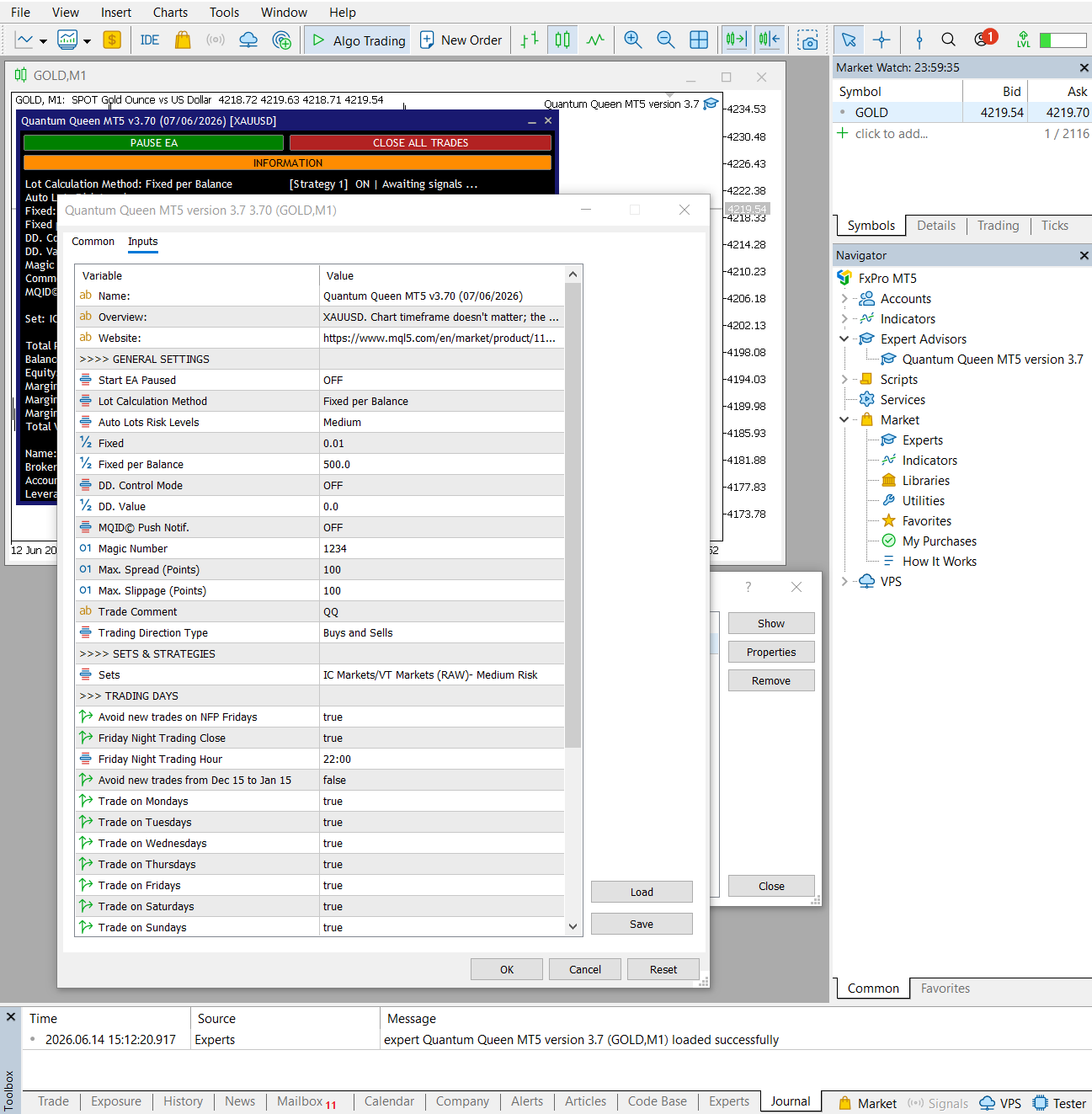Click OK in the EA inputs dialog
Screen dimensions: 1092x1114
pyautogui.click(x=507, y=969)
